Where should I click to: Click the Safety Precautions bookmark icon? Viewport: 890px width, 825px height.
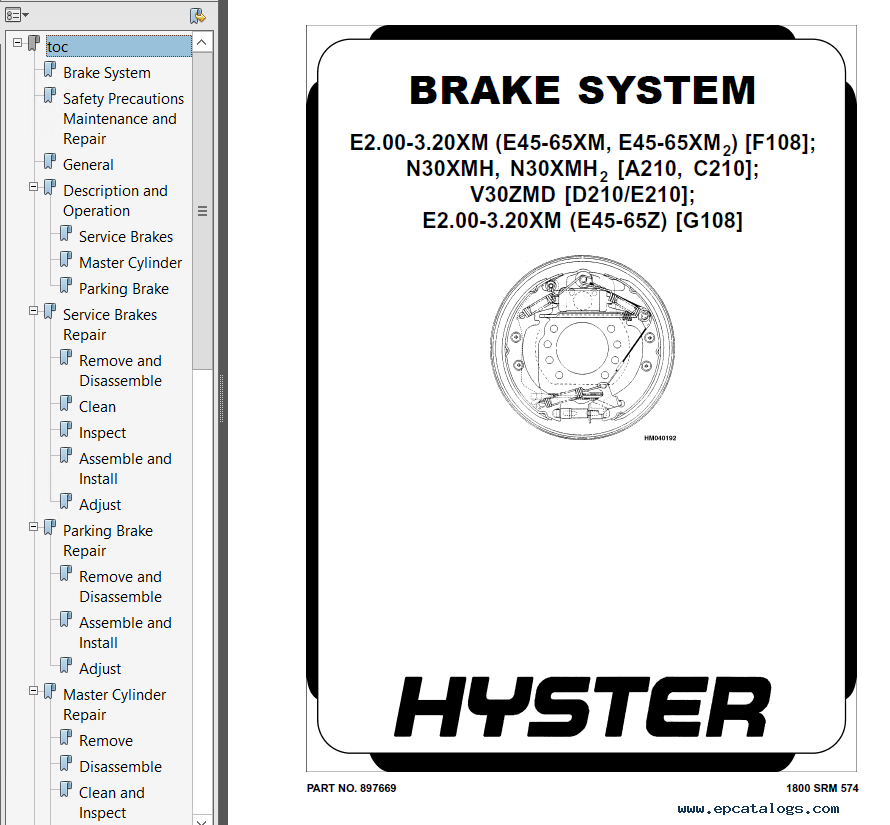click(x=50, y=95)
